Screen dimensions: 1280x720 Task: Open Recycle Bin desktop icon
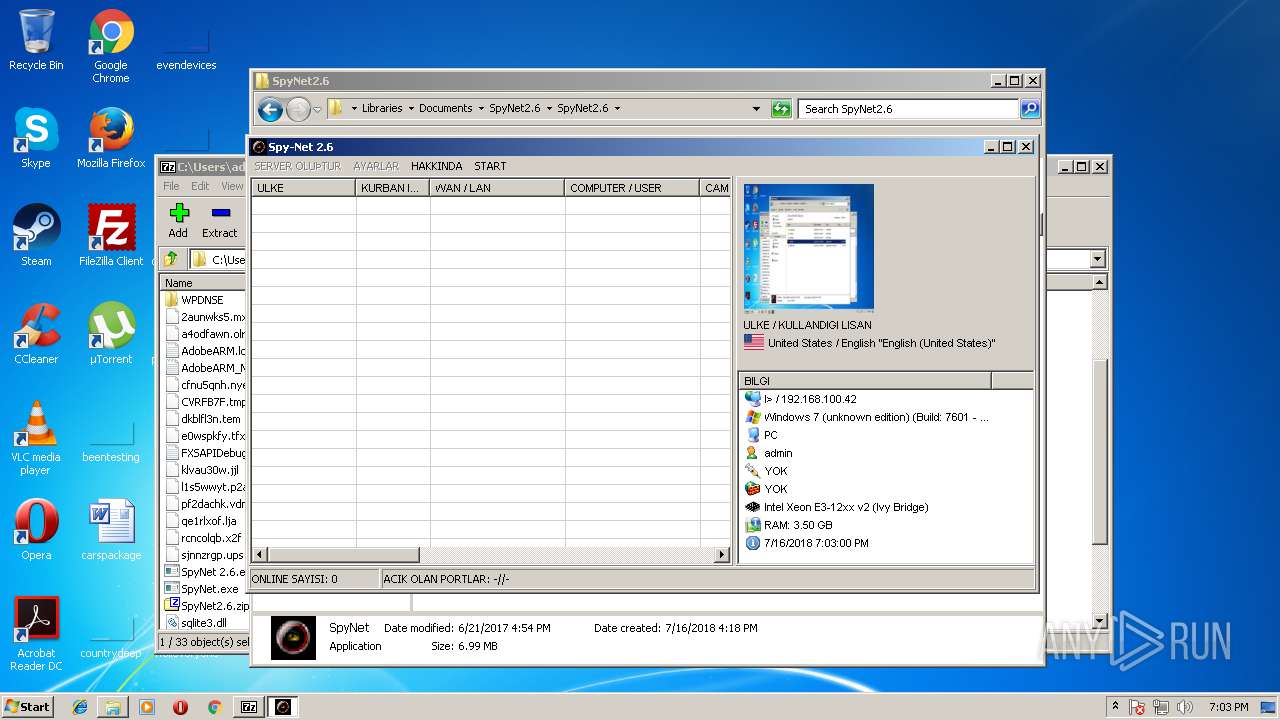pyautogui.click(x=36, y=41)
